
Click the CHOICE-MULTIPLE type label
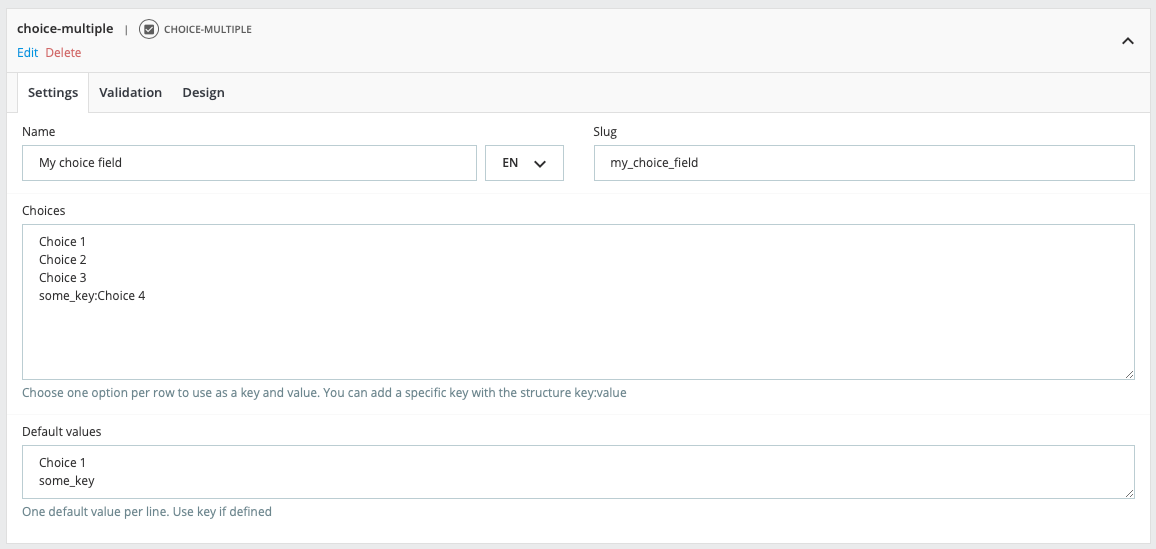click(x=207, y=30)
